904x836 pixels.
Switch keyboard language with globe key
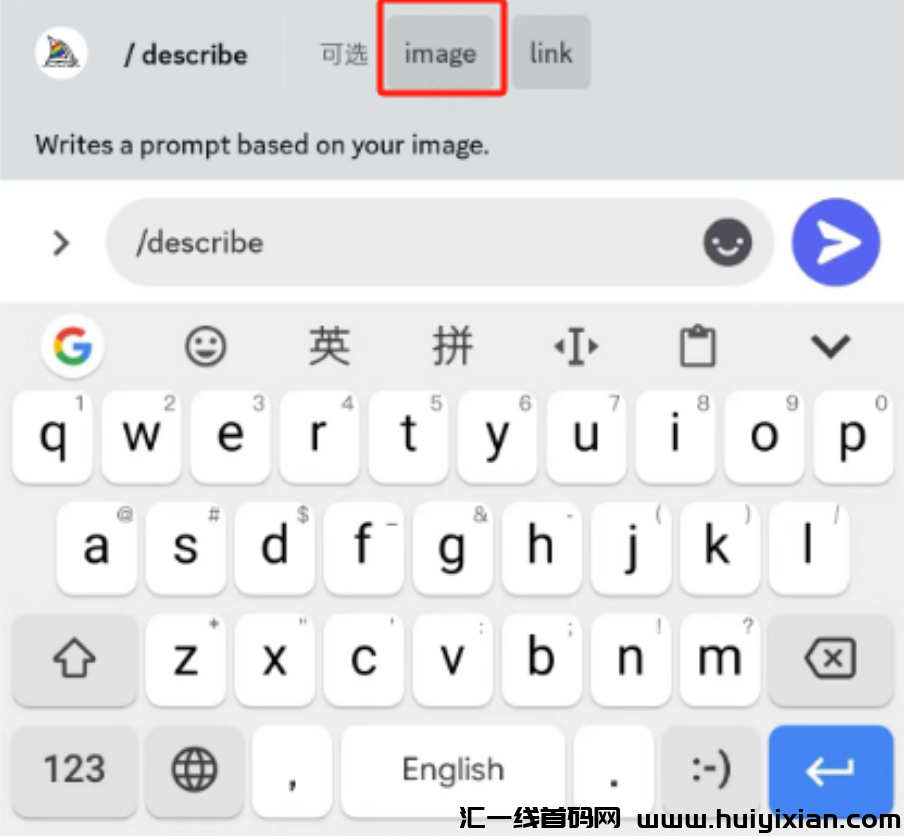coord(194,770)
